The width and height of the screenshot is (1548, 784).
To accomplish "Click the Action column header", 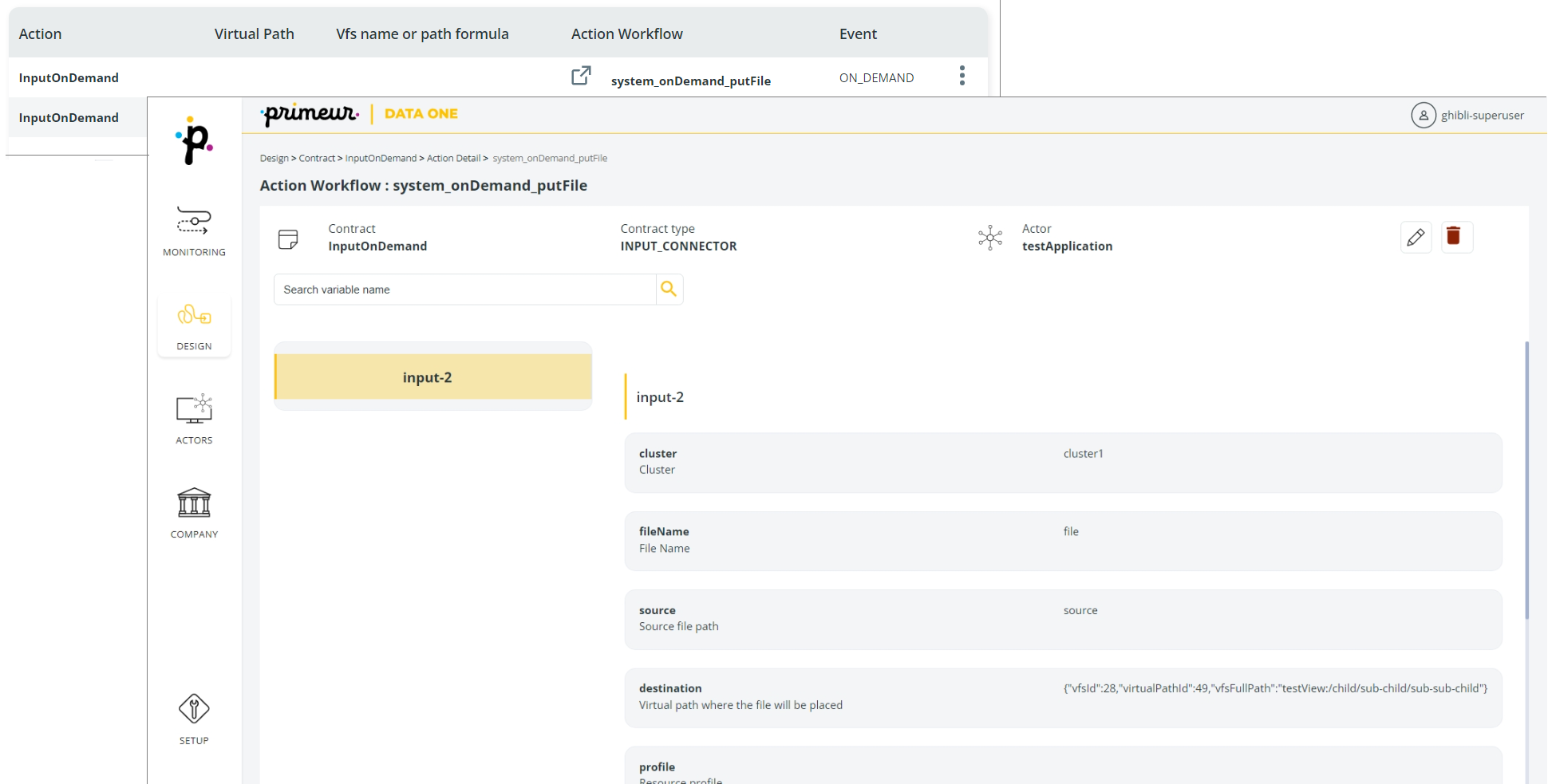I will tap(40, 33).
